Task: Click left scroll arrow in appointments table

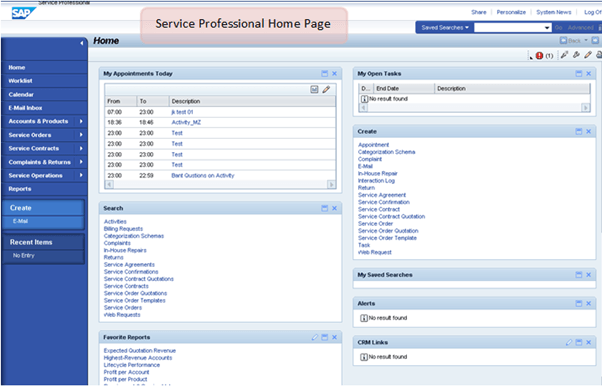Action: [109, 185]
